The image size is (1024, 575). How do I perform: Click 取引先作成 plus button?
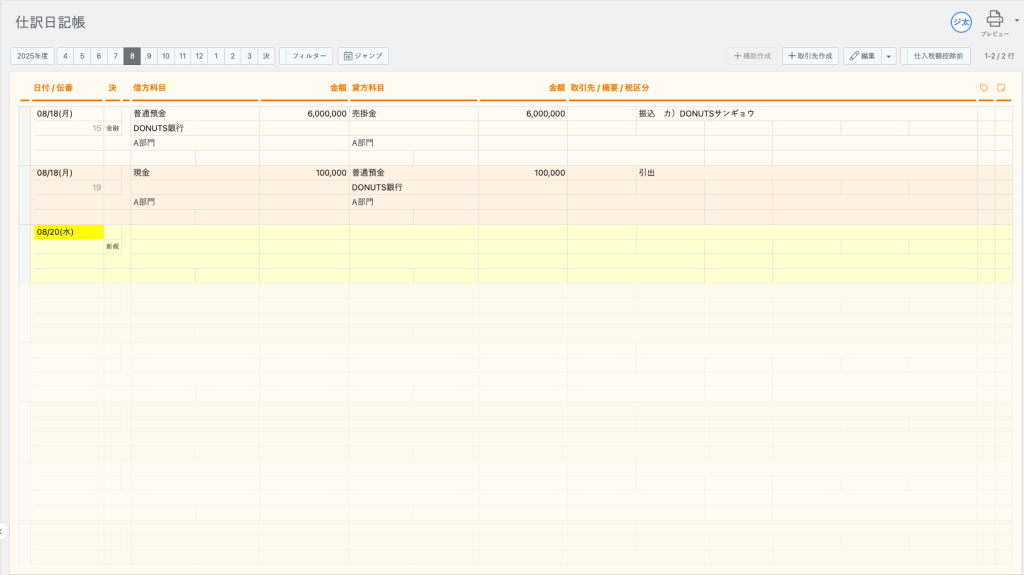pos(810,56)
